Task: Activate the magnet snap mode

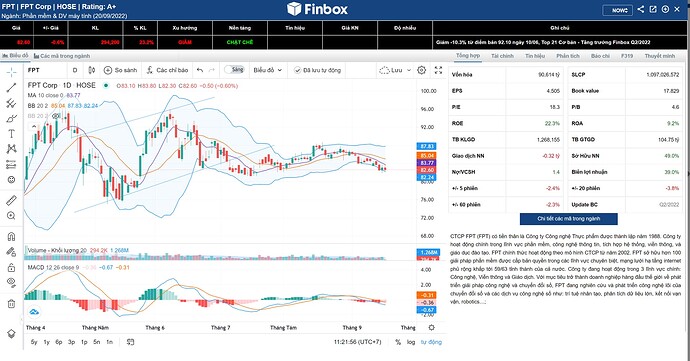Action: click(11, 236)
